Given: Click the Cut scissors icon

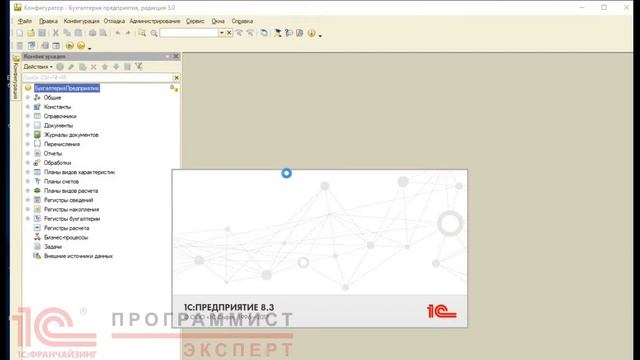Looking at the screenshot, I should pyautogui.click(x=56, y=33).
